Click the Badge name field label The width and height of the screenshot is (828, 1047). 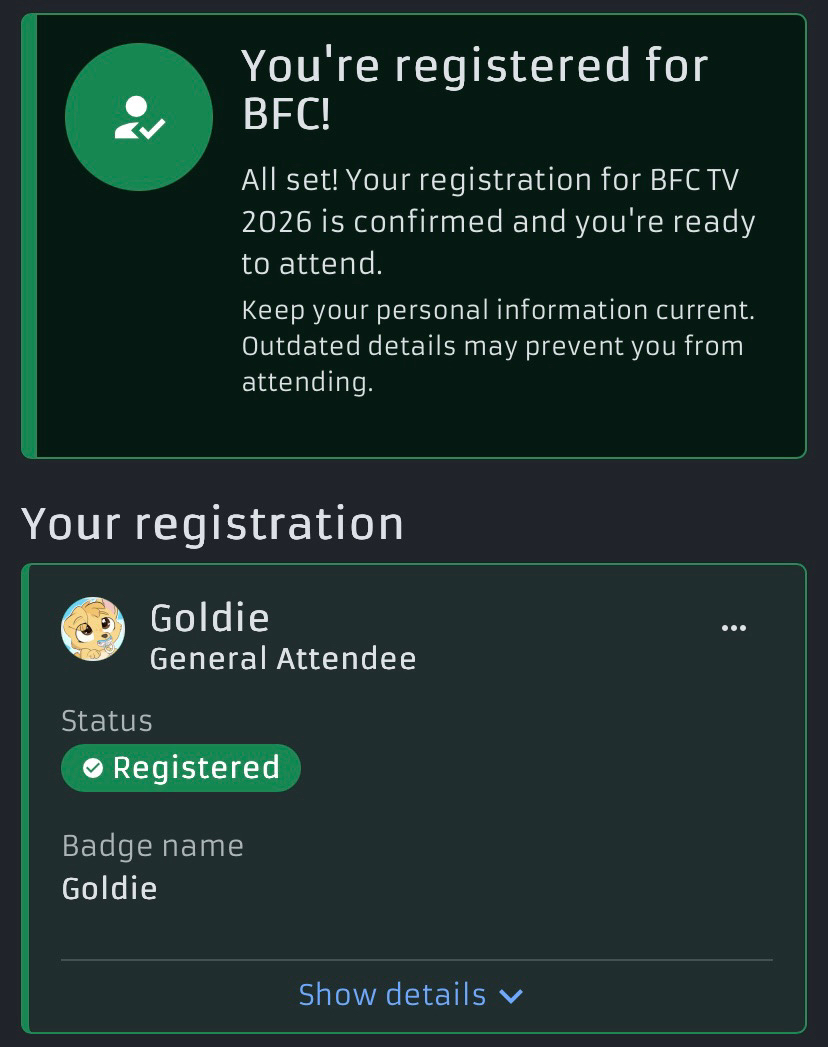tap(152, 846)
